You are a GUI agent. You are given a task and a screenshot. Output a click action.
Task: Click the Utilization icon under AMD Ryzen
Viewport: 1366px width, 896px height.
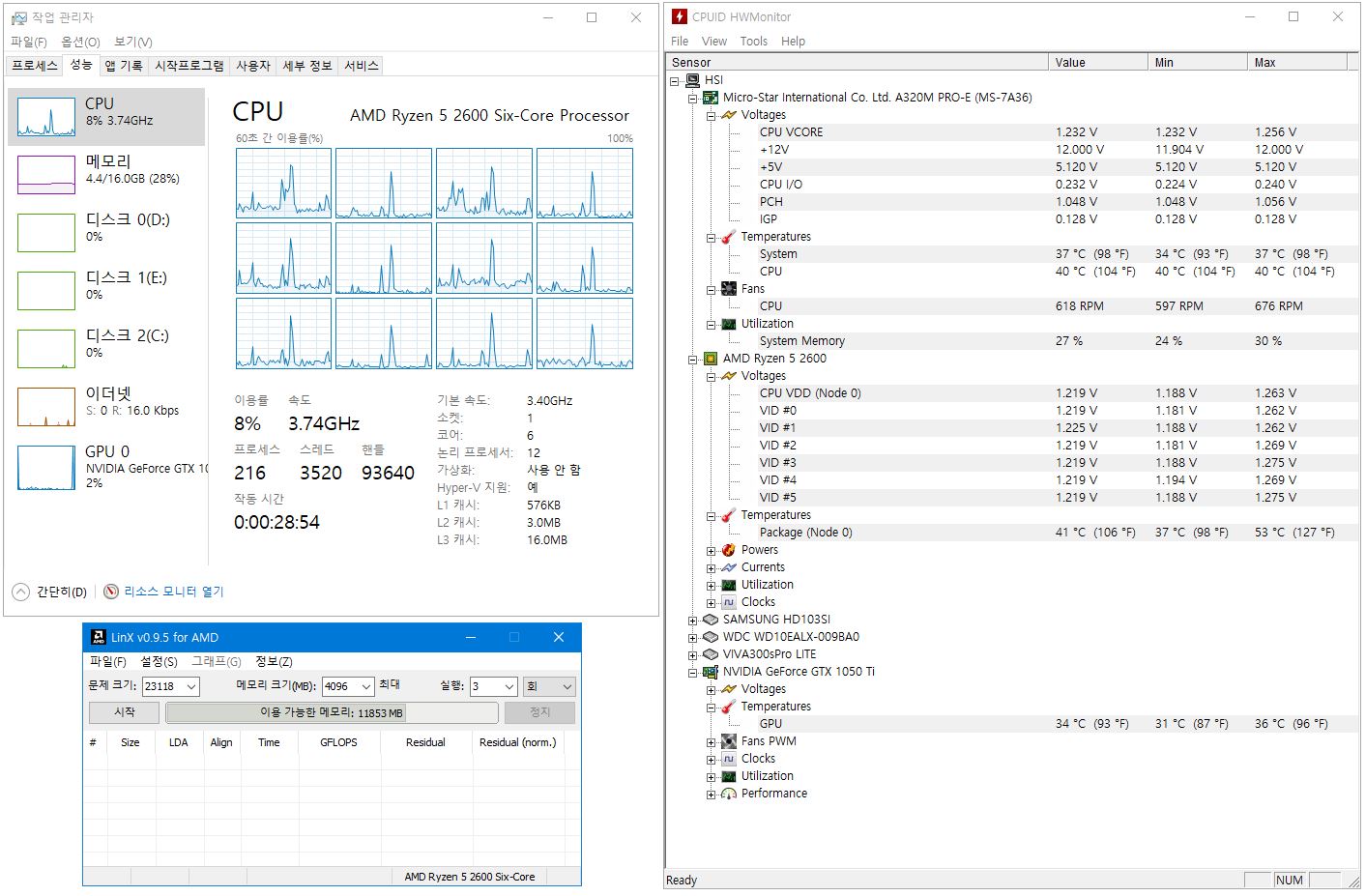729,585
